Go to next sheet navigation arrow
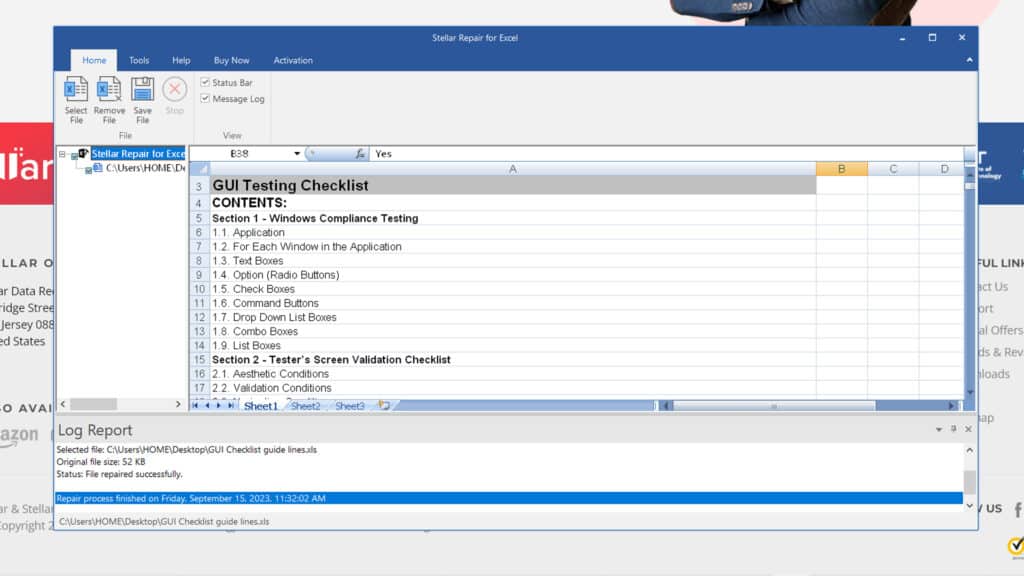 click(219, 406)
